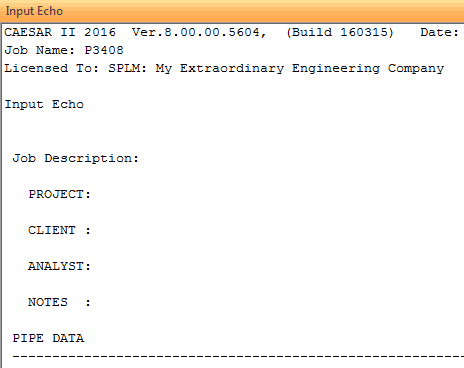Click the NOTES field line
The width and height of the screenshot is (464, 368).
[59, 302]
